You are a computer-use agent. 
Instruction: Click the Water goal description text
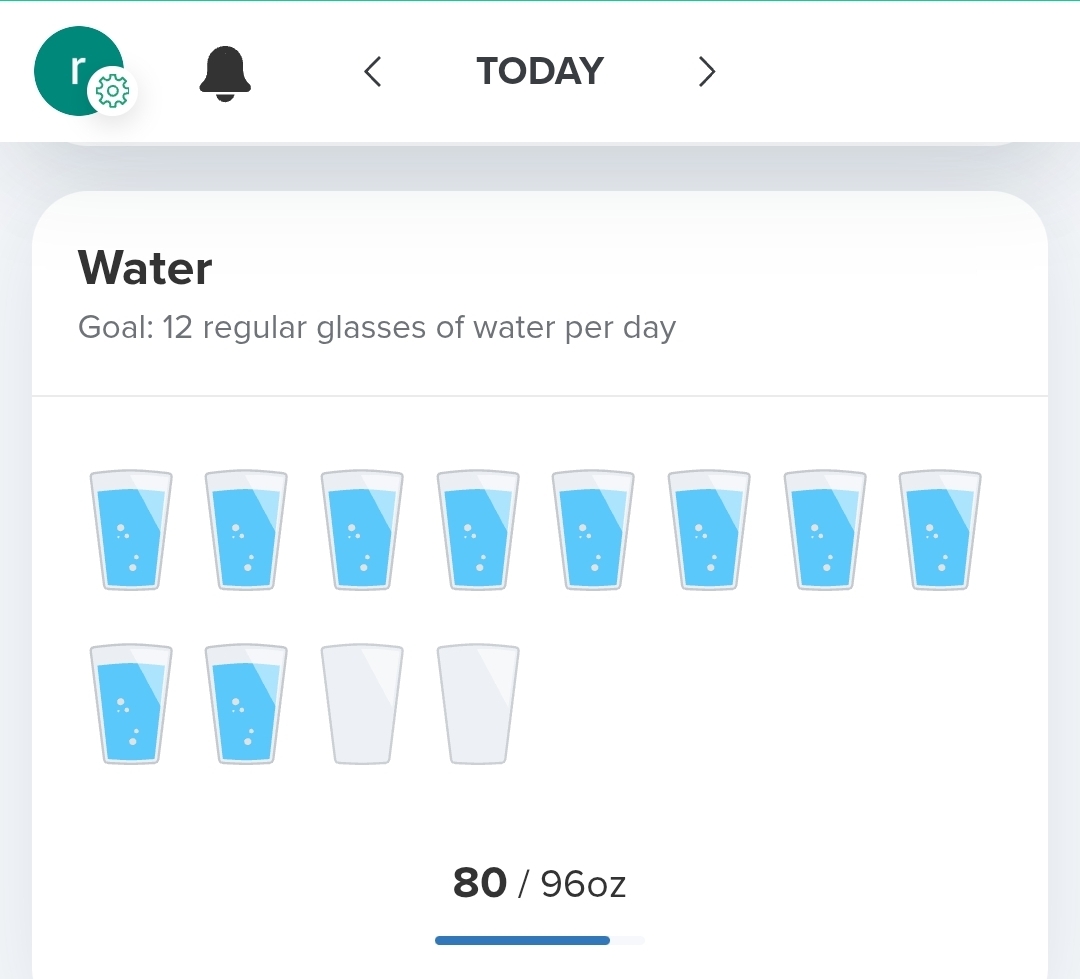pyautogui.click(x=377, y=328)
